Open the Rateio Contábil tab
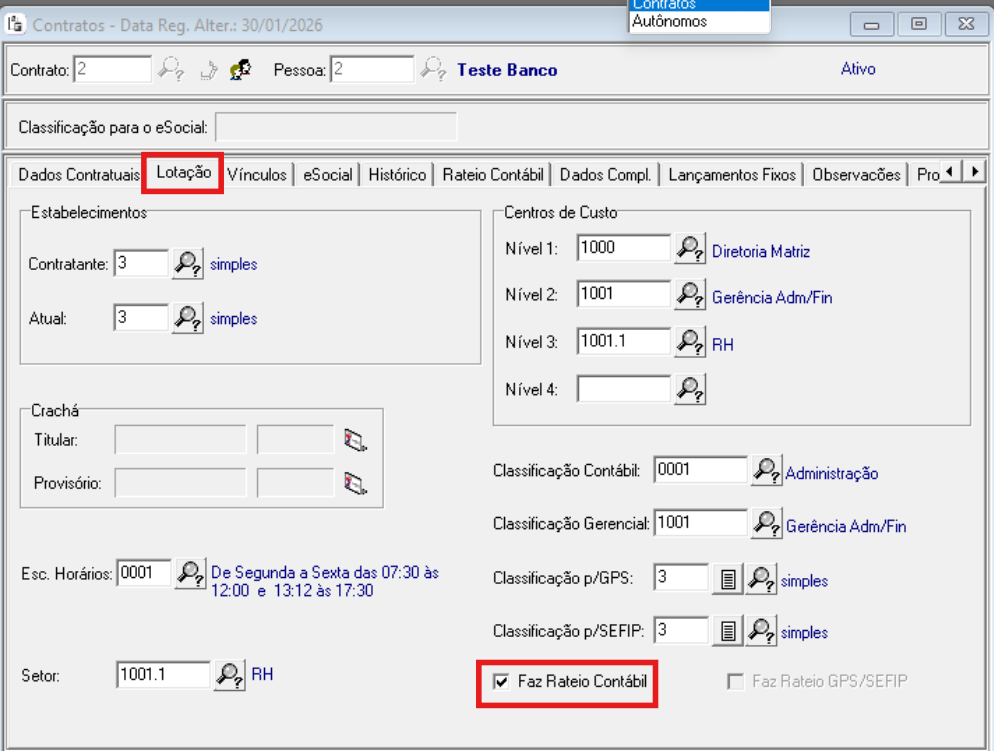 pyautogui.click(x=493, y=174)
